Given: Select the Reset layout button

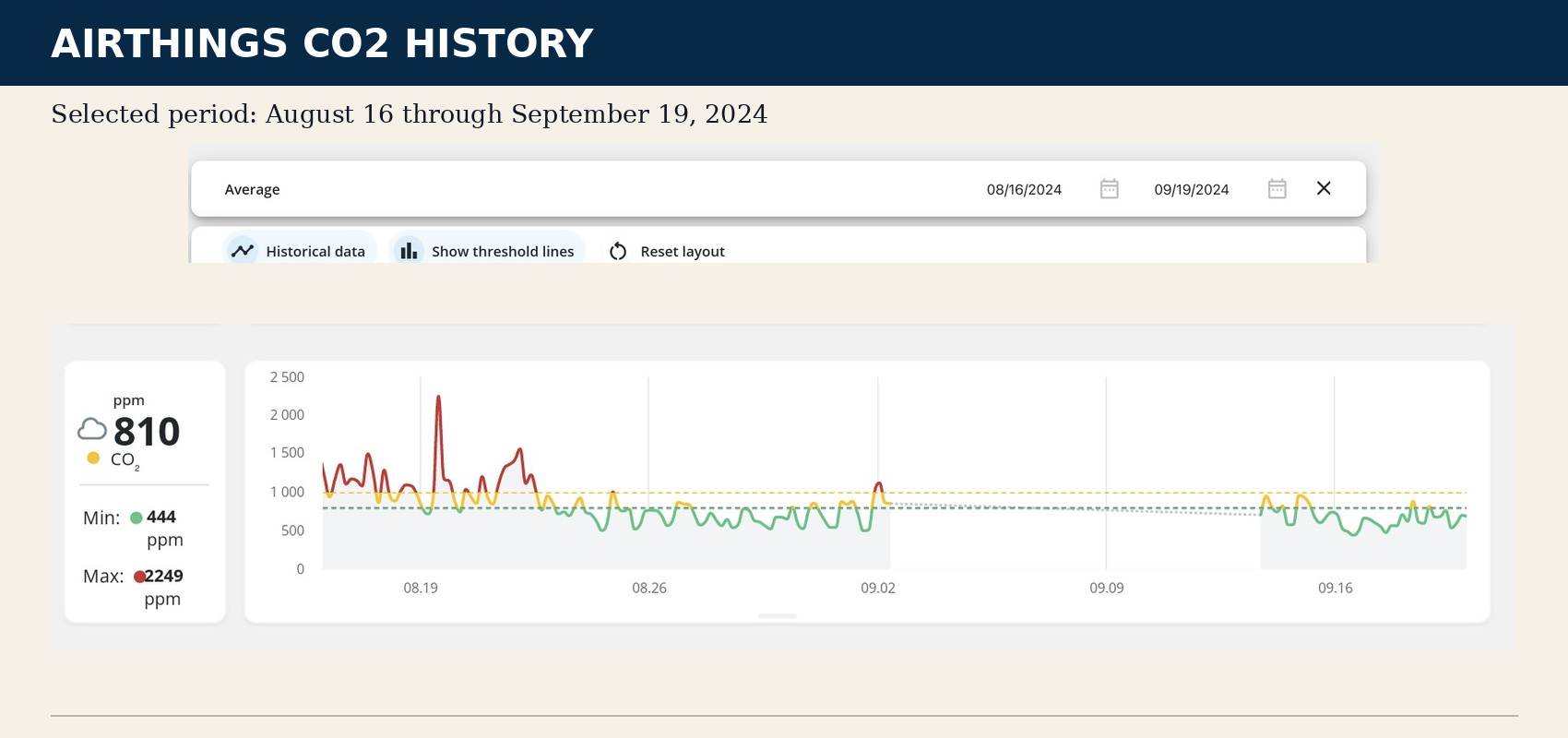Looking at the screenshot, I should pyautogui.click(x=667, y=251).
